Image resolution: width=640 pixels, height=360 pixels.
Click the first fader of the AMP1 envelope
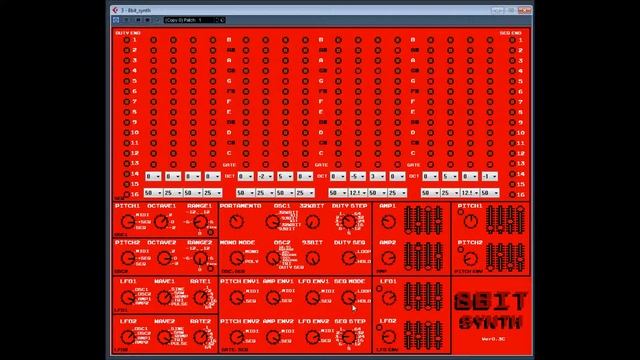(x=408, y=220)
